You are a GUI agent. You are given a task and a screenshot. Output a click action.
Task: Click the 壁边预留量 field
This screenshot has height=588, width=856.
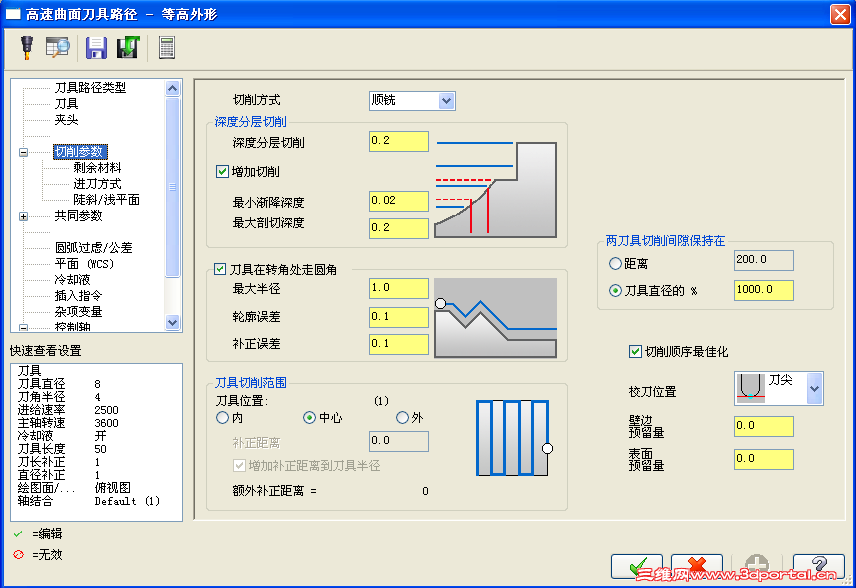click(763, 426)
